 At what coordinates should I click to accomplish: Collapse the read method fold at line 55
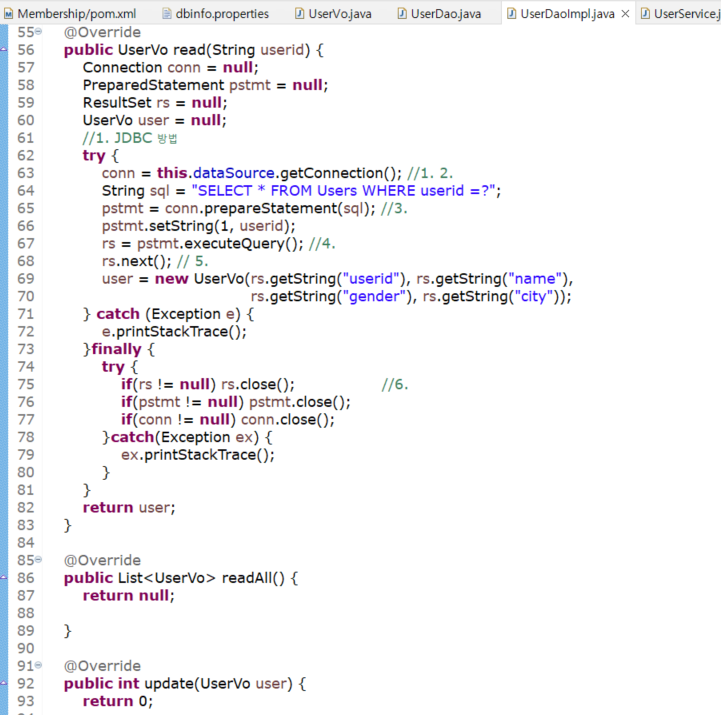38,32
